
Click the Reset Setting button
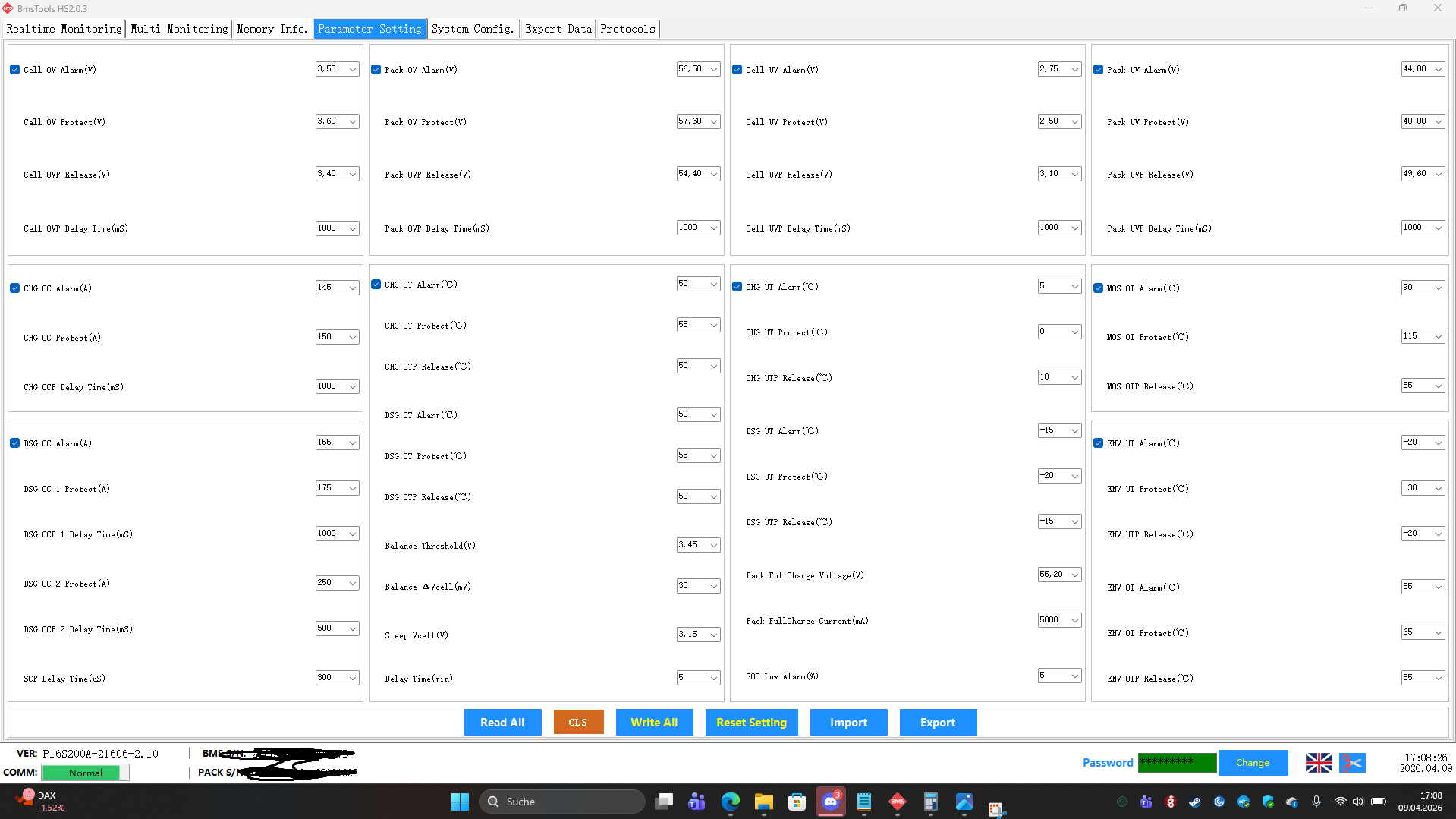click(751, 723)
